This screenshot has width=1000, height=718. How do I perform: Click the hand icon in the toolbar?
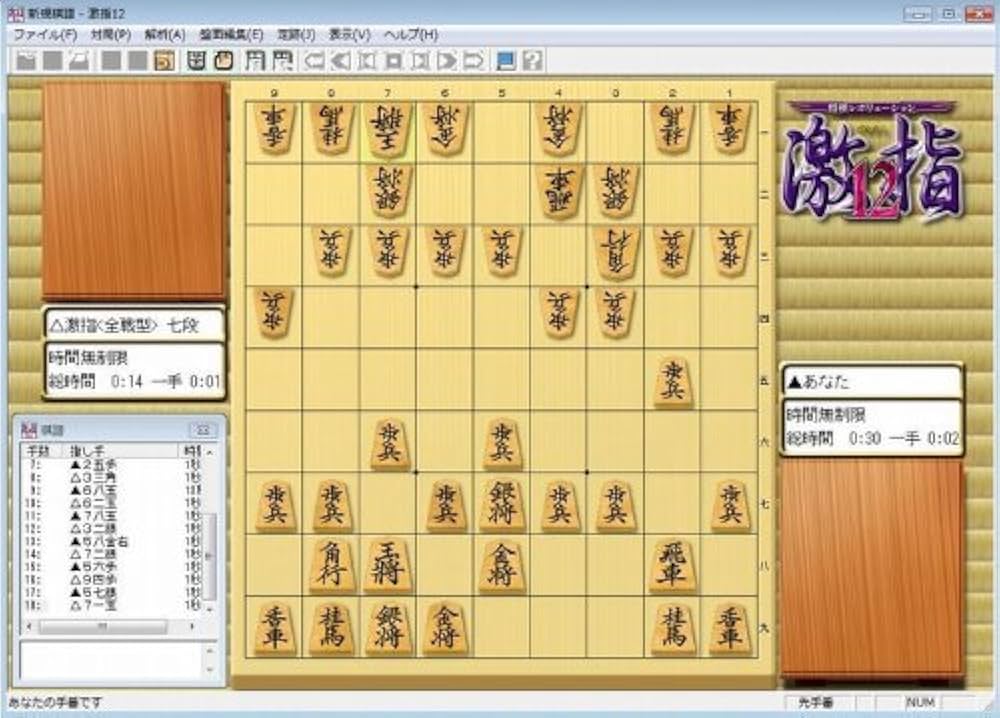pyautogui.click(x=223, y=61)
